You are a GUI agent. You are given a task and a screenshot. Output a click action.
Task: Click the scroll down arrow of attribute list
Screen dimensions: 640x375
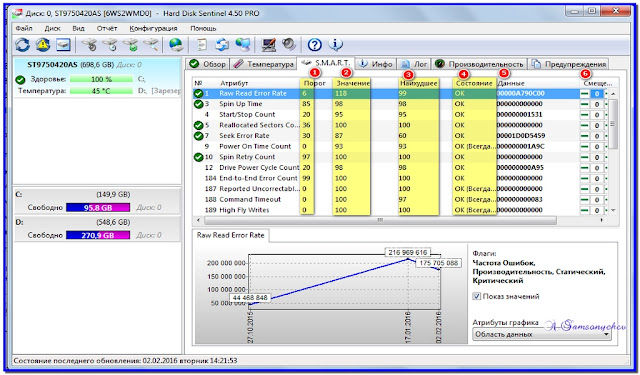(x=613, y=211)
